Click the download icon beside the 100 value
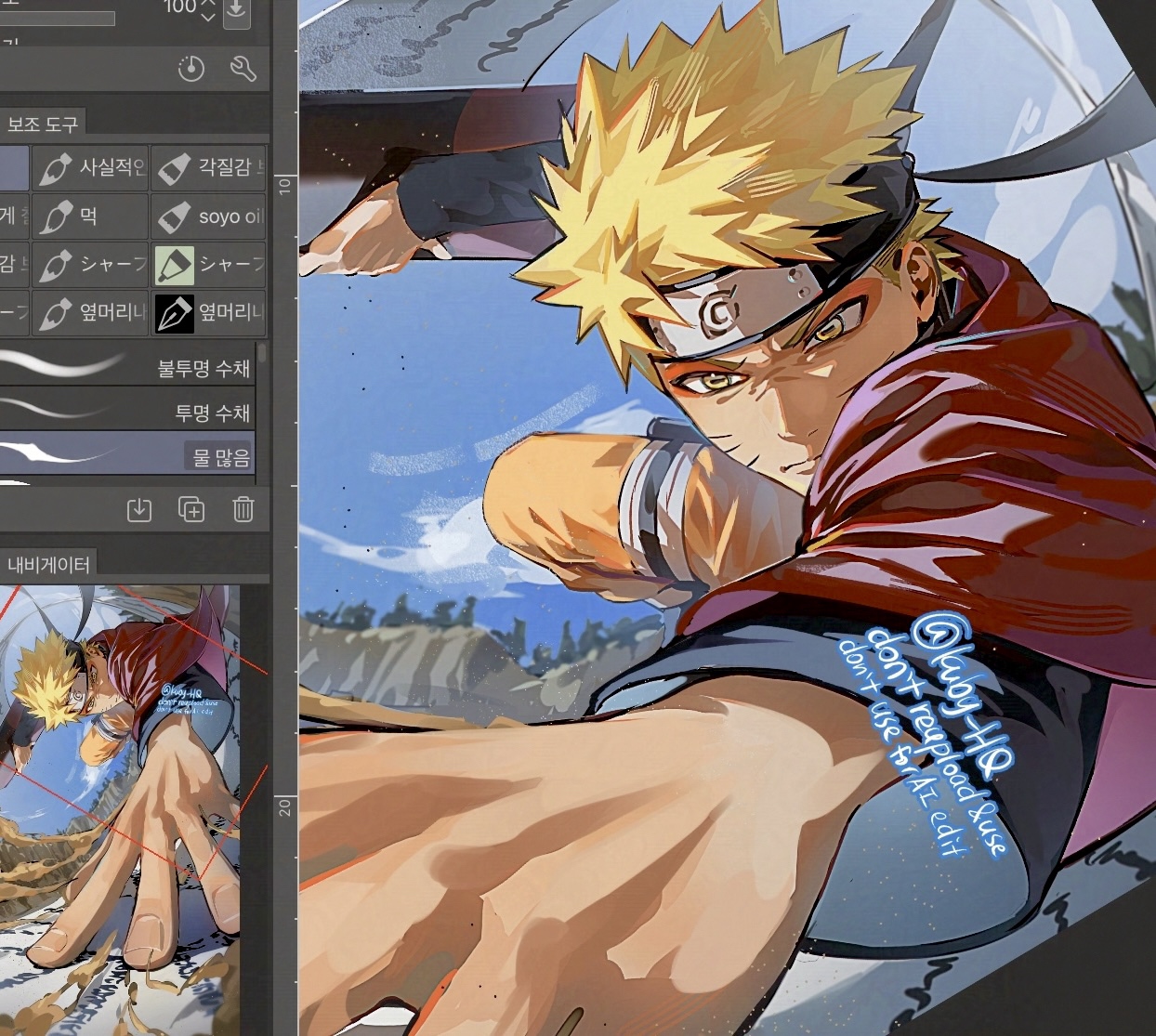 click(x=237, y=11)
